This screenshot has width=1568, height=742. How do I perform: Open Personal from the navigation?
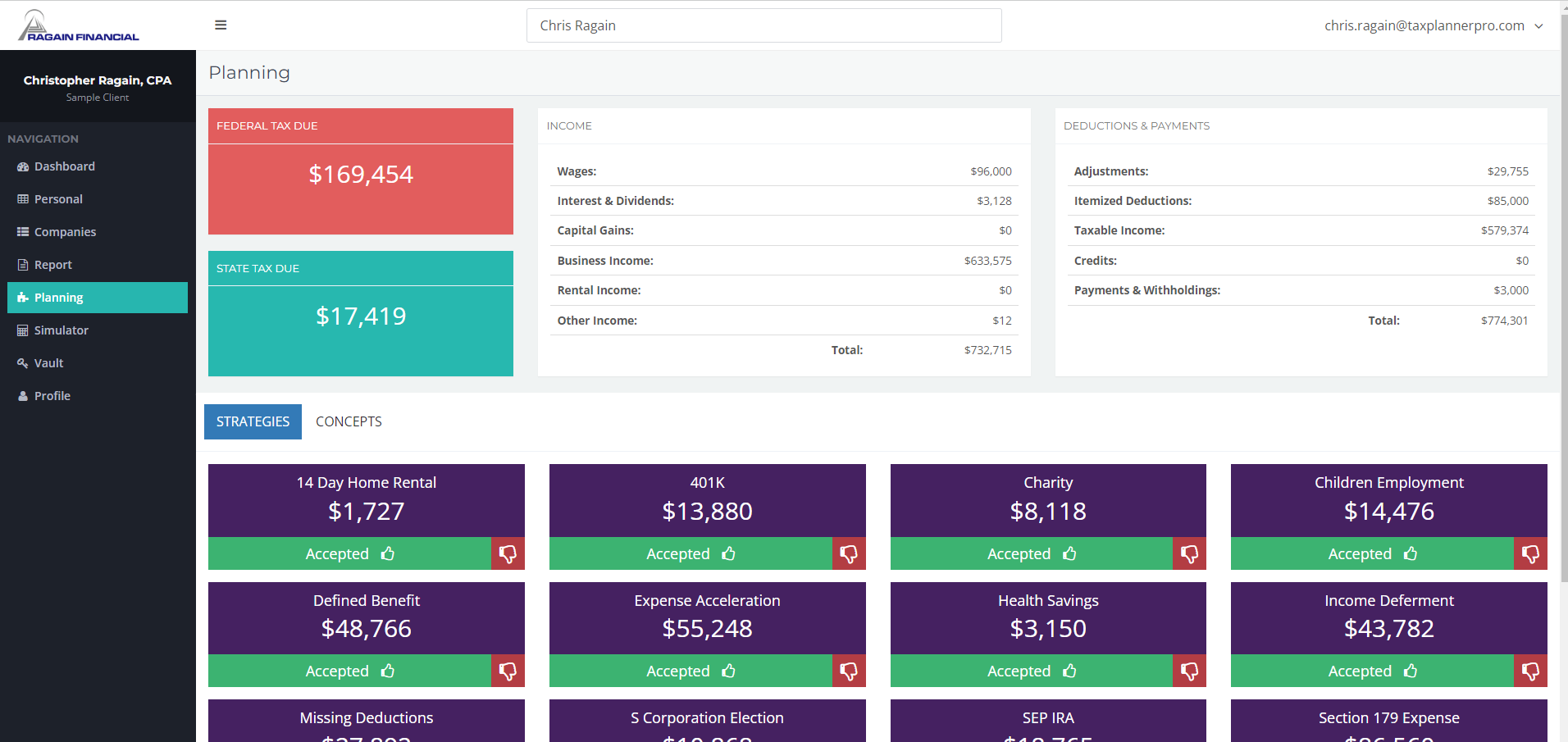coord(98,199)
